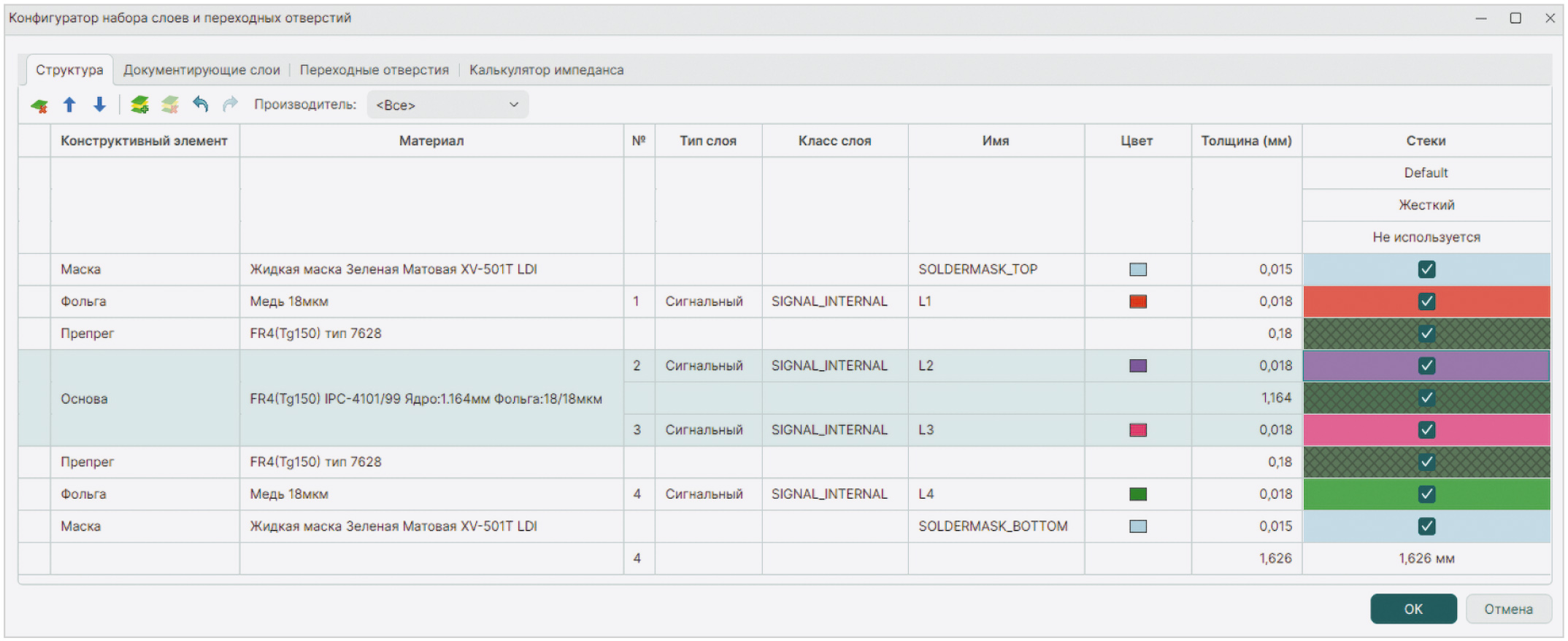The width and height of the screenshot is (1568, 641).
Task: Toggle the stack checkbox in the L4 row
Action: coord(1426,494)
